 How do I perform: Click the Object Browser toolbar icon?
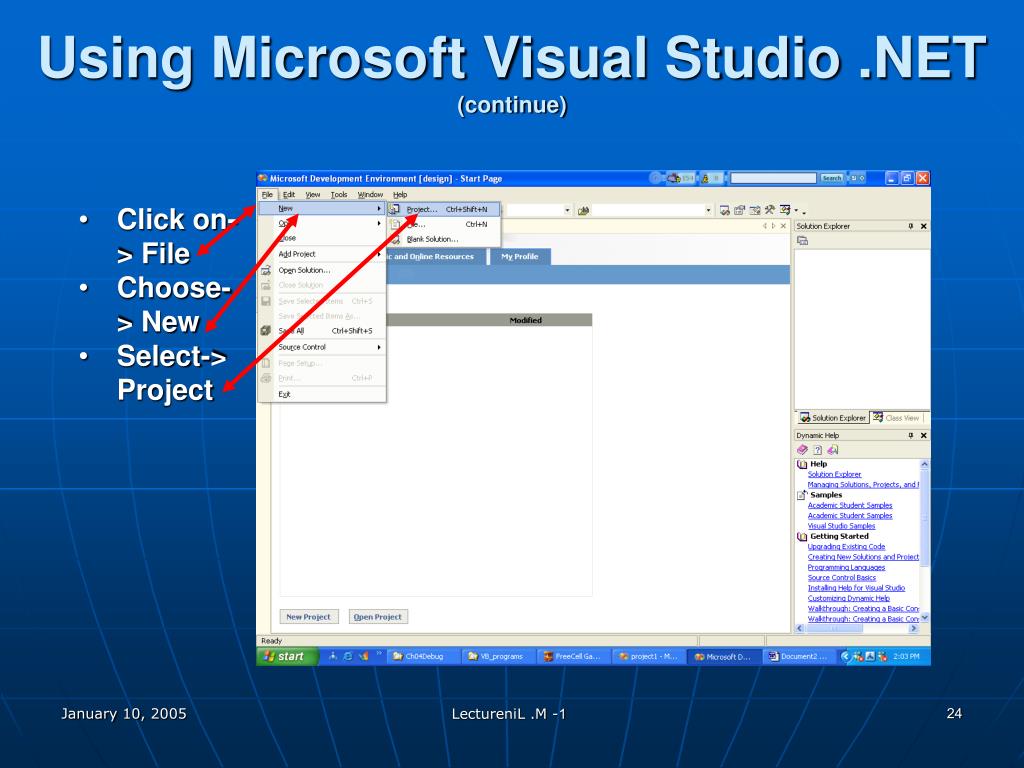(755, 210)
